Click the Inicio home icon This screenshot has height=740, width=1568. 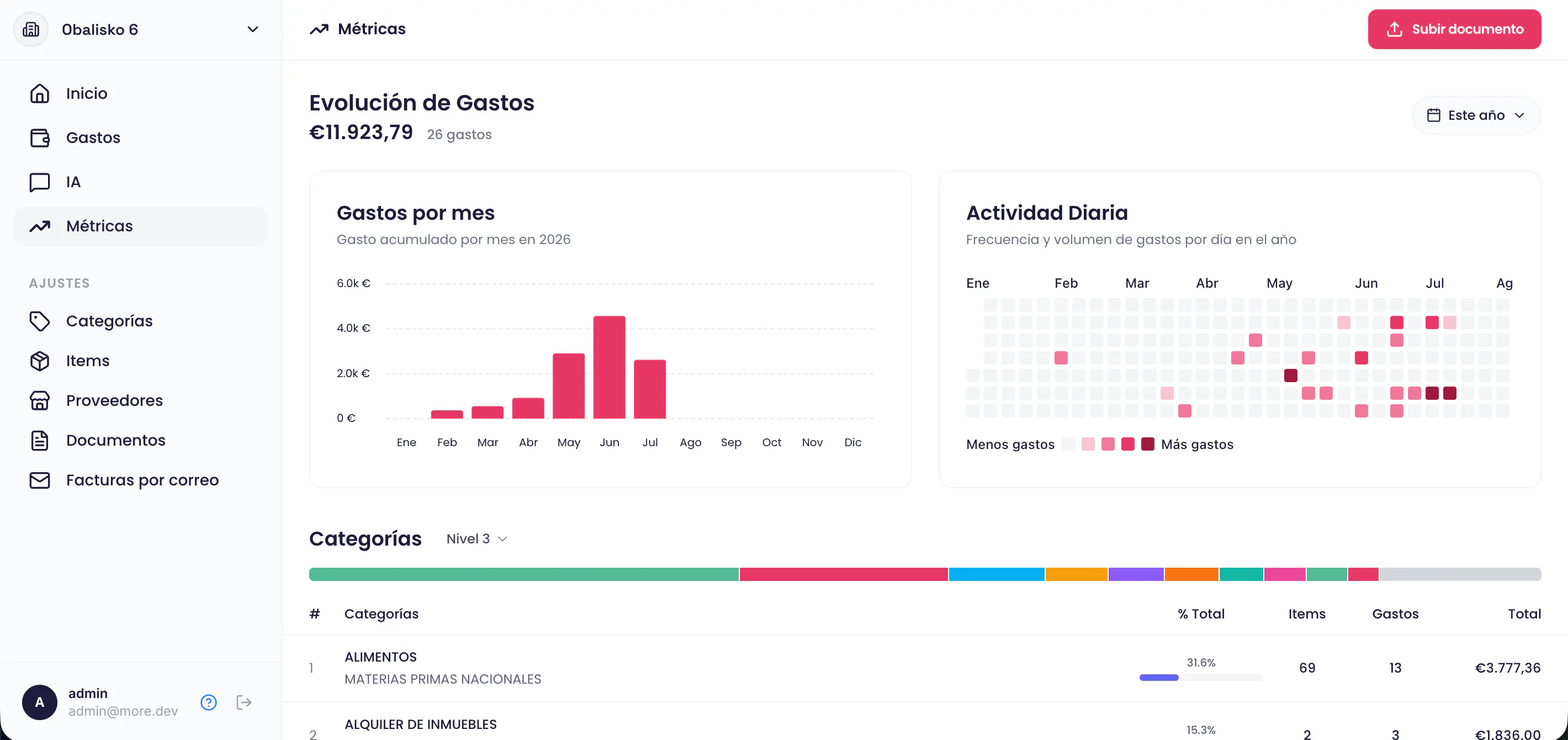(40, 93)
